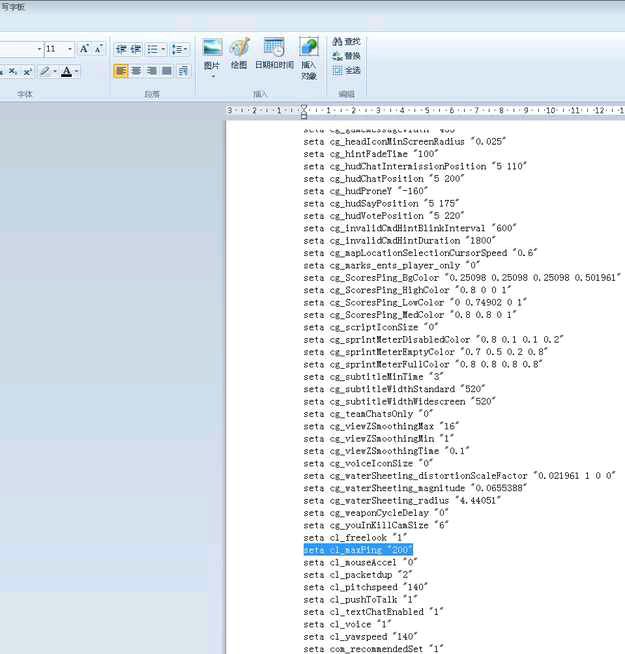Click the font size field showing 11
This screenshot has width=625, height=654.
pyautogui.click(x=55, y=49)
